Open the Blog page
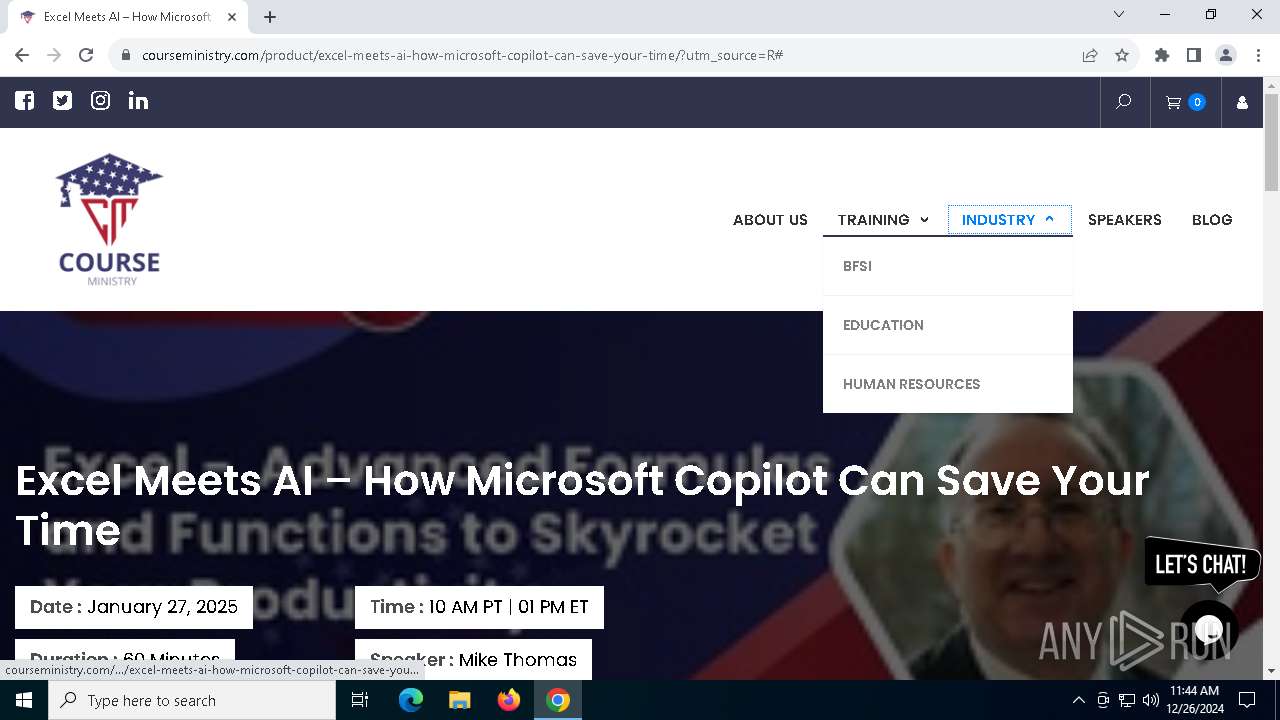 tap(1212, 220)
